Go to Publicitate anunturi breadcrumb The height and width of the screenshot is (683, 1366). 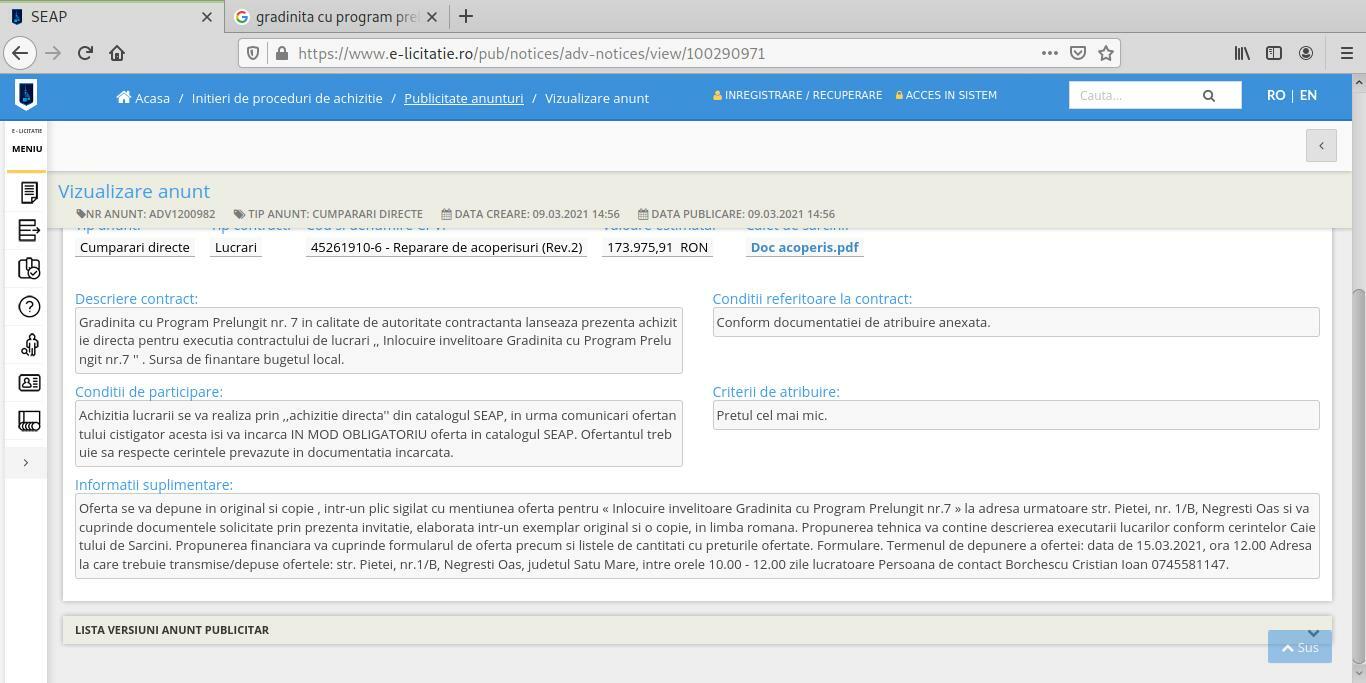[x=463, y=98]
